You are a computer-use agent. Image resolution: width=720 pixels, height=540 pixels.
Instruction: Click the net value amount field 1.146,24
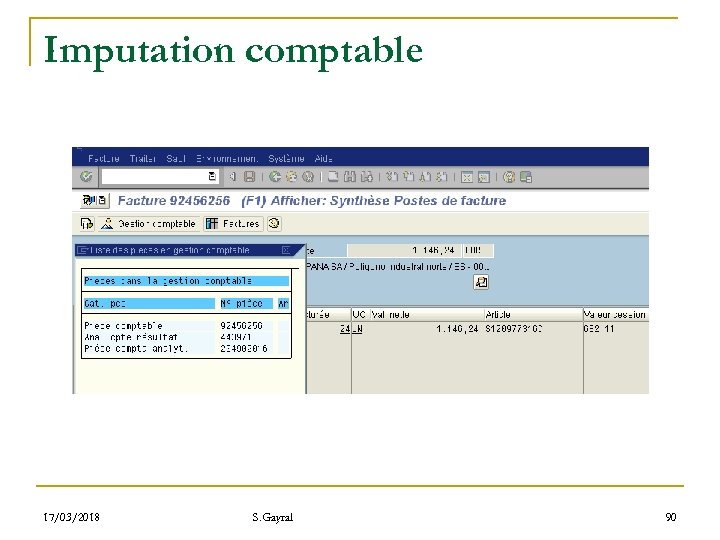point(403,250)
